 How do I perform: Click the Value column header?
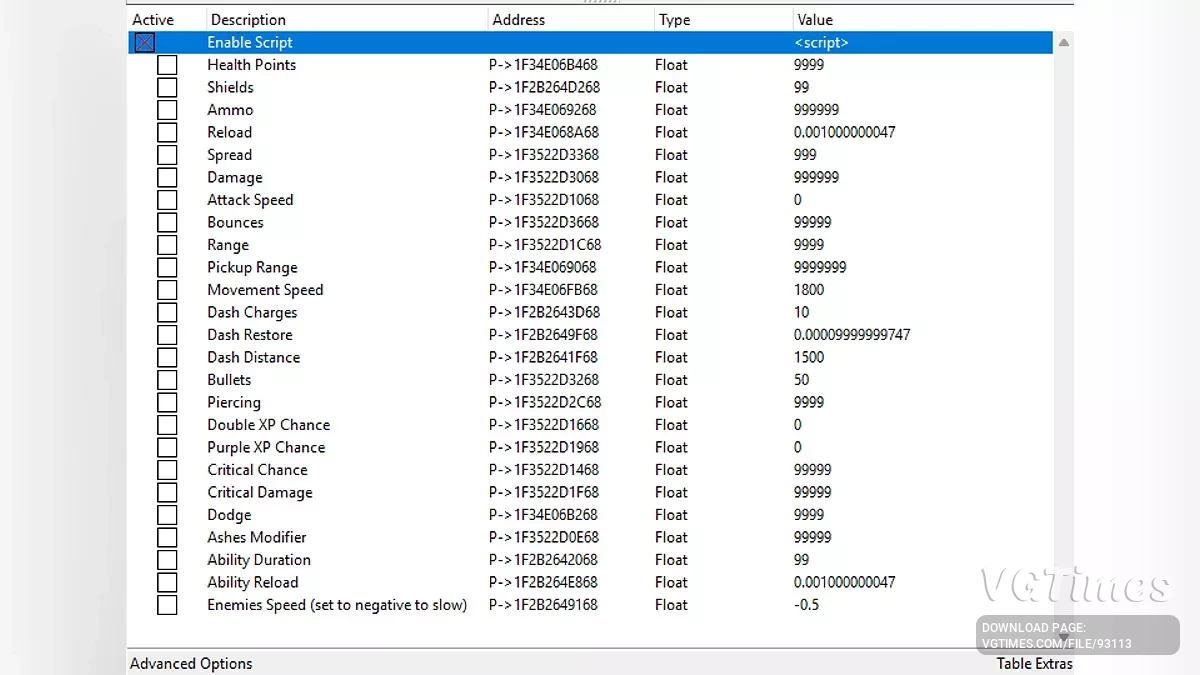(814, 20)
